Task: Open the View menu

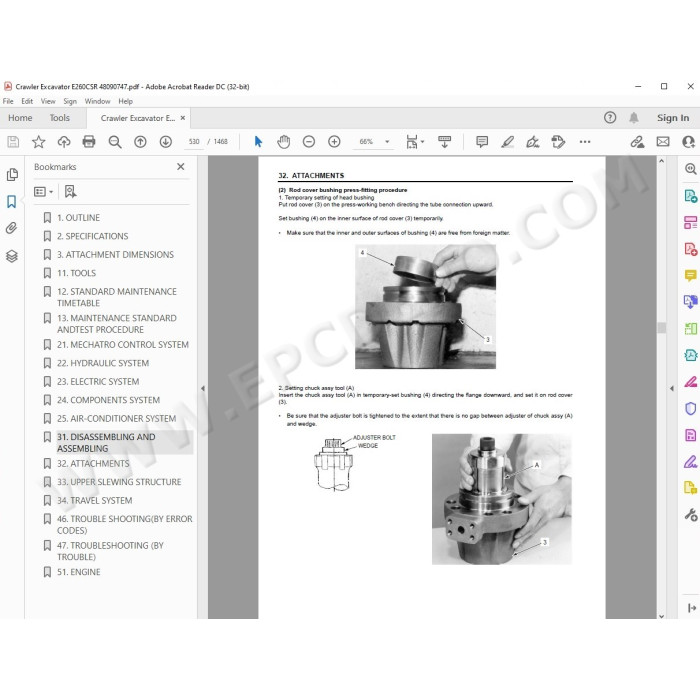Action: coord(48,101)
